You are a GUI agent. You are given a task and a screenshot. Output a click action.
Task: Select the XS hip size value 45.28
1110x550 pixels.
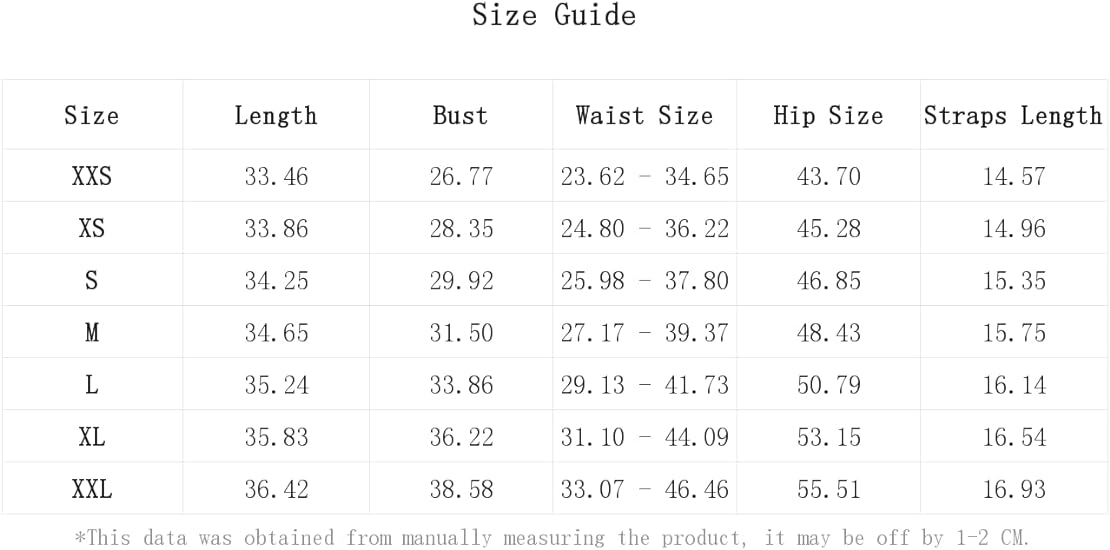pos(829,229)
